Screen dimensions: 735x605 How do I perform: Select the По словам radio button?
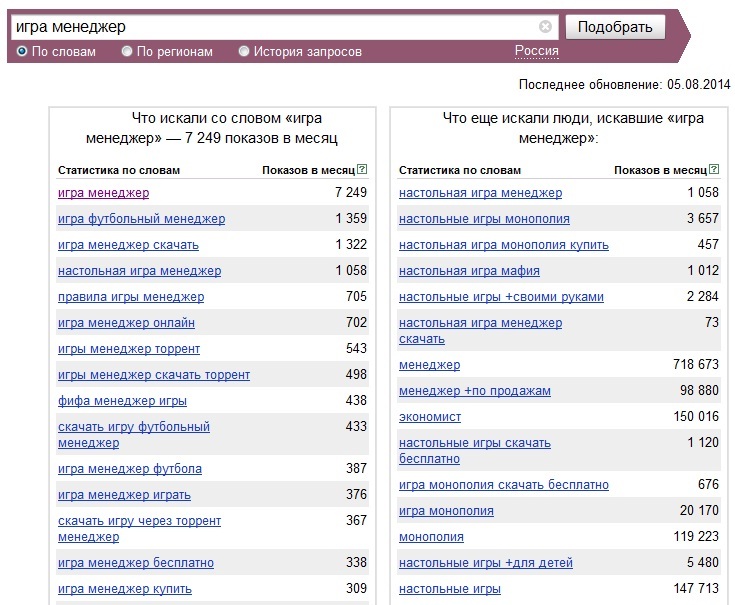[x=22, y=51]
